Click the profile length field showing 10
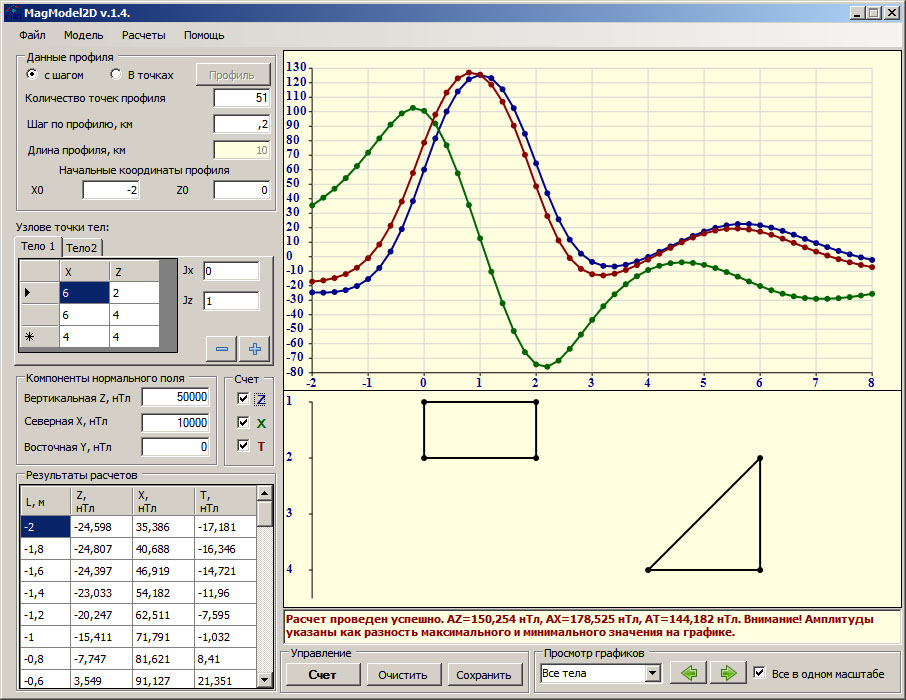Image resolution: width=906 pixels, height=700 pixels. click(x=242, y=150)
